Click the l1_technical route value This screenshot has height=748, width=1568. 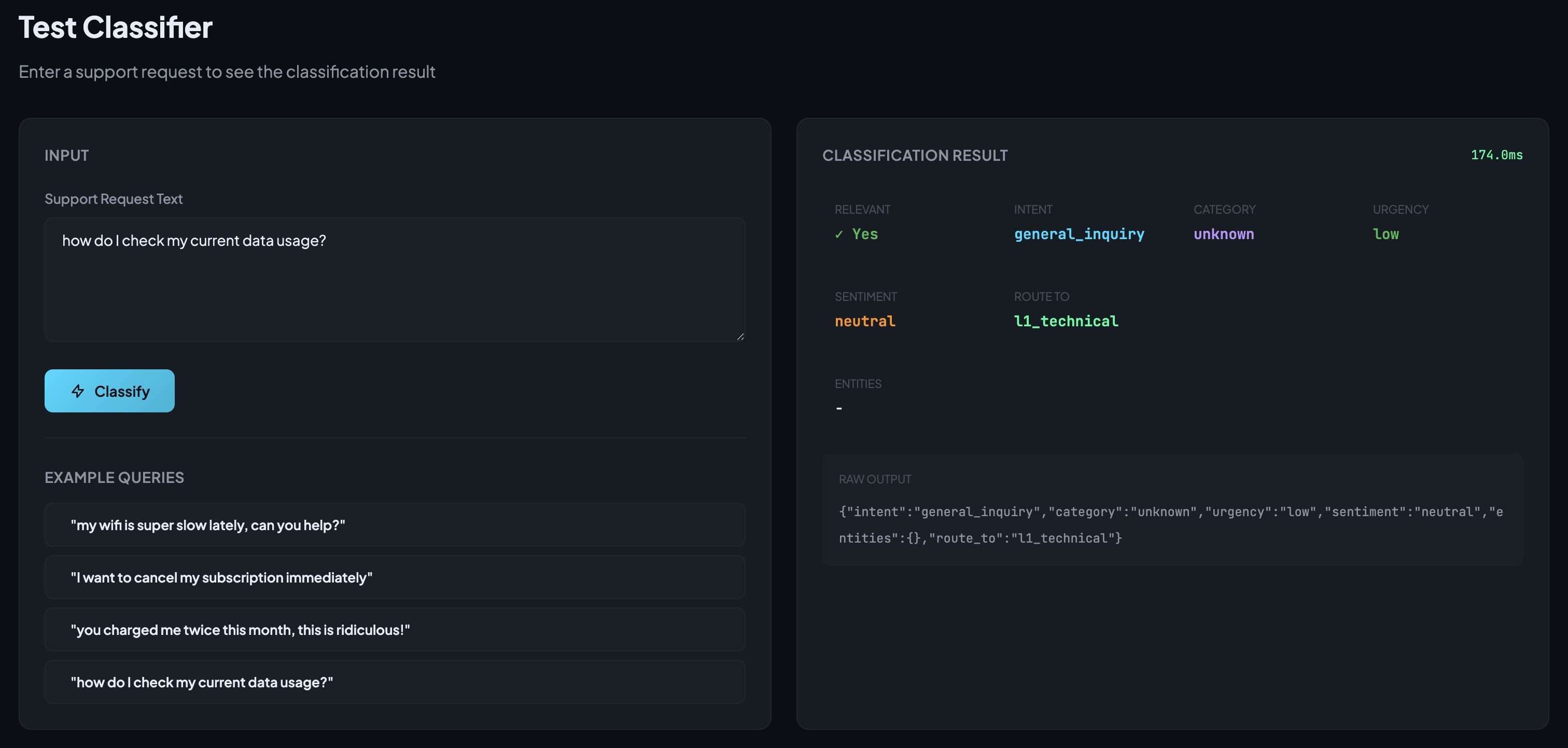(x=1065, y=322)
